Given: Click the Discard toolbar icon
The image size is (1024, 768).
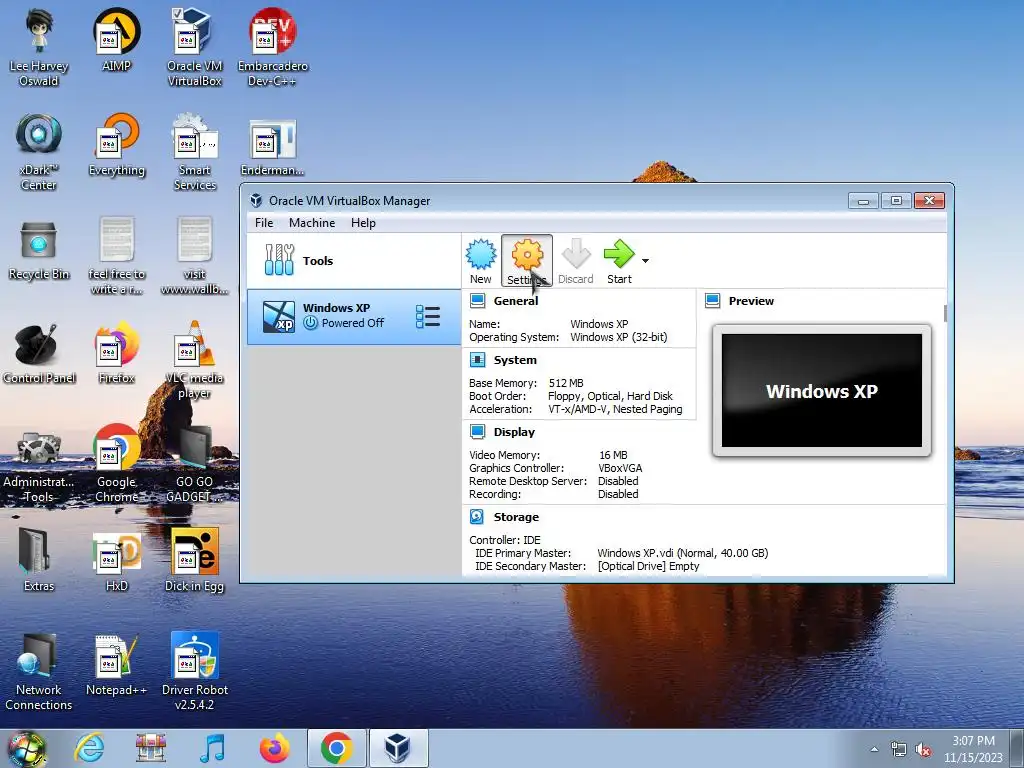Looking at the screenshot, I should pos(575,261).
